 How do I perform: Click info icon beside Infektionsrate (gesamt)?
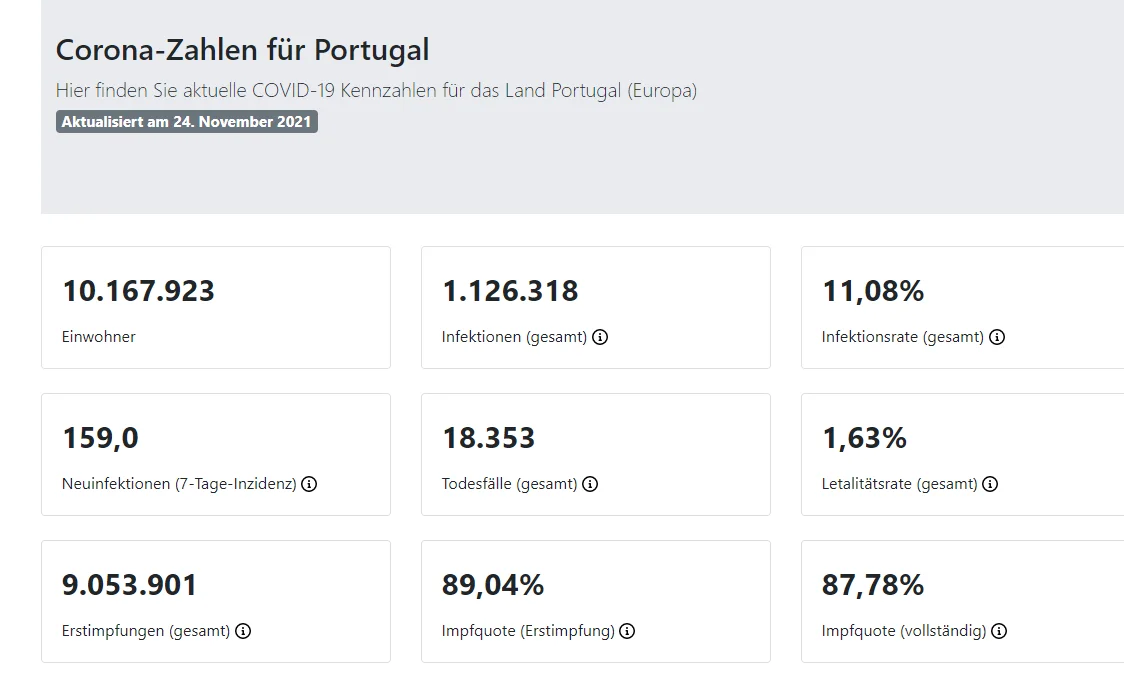[x=997, y=338]
